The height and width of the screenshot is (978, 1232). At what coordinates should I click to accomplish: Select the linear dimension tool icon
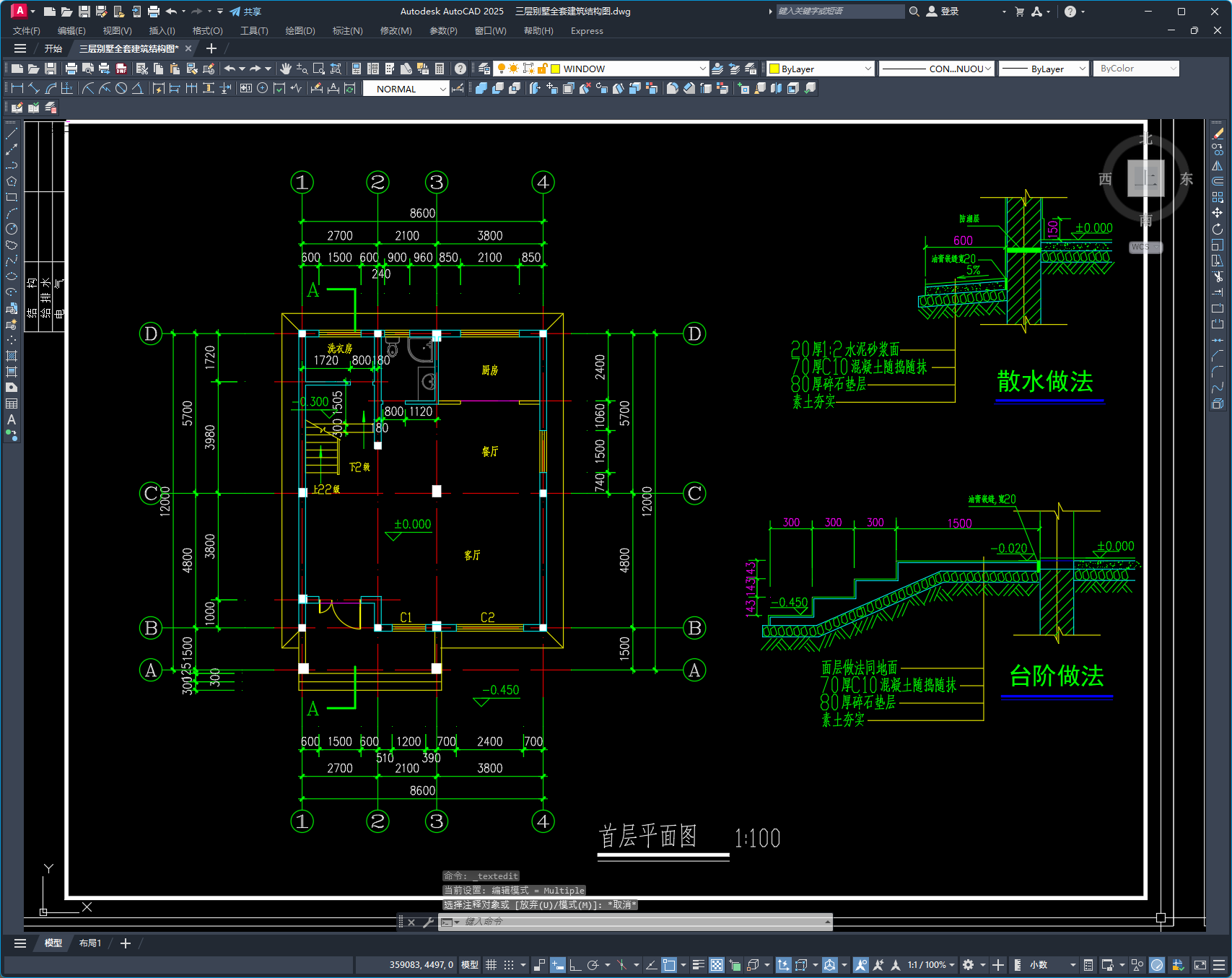pyautogui.click(x=17, y=88)
